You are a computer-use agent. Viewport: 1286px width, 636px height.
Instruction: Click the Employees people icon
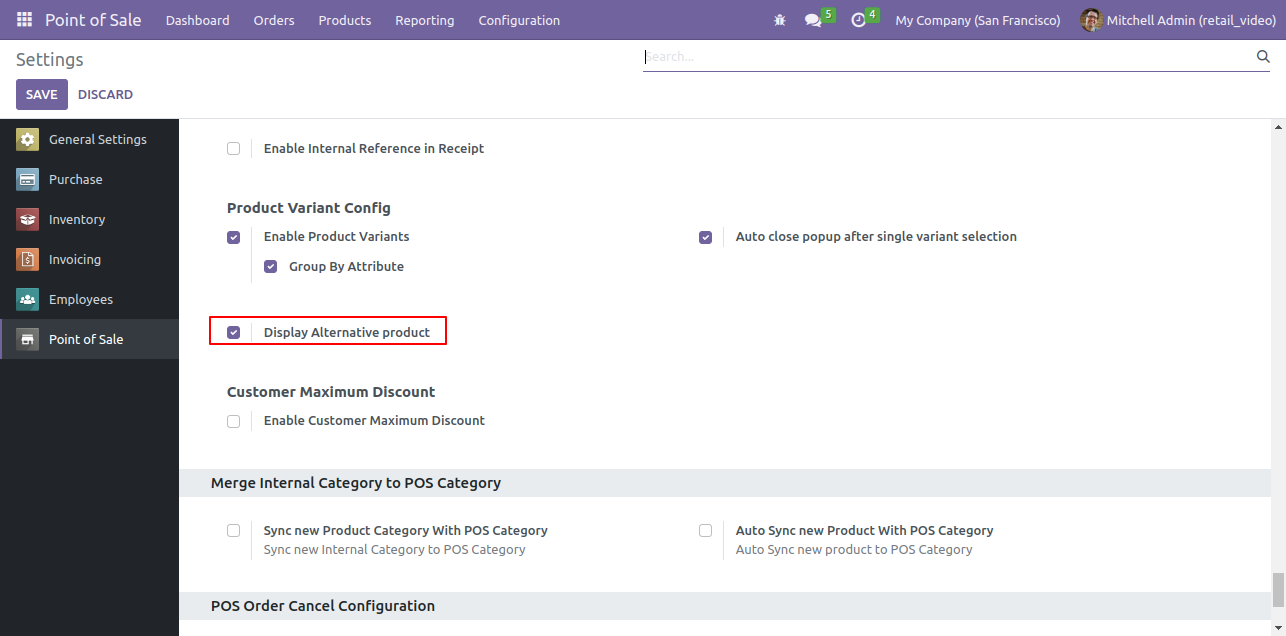point(27,300)
